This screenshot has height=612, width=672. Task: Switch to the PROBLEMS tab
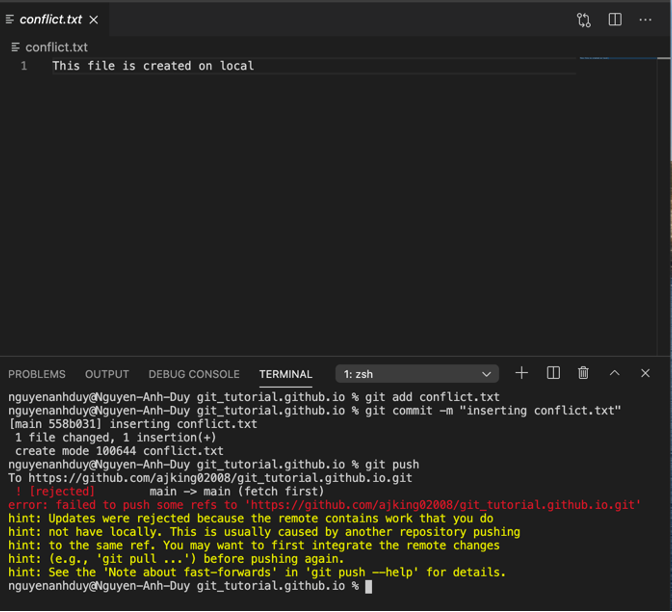[37, 374]
